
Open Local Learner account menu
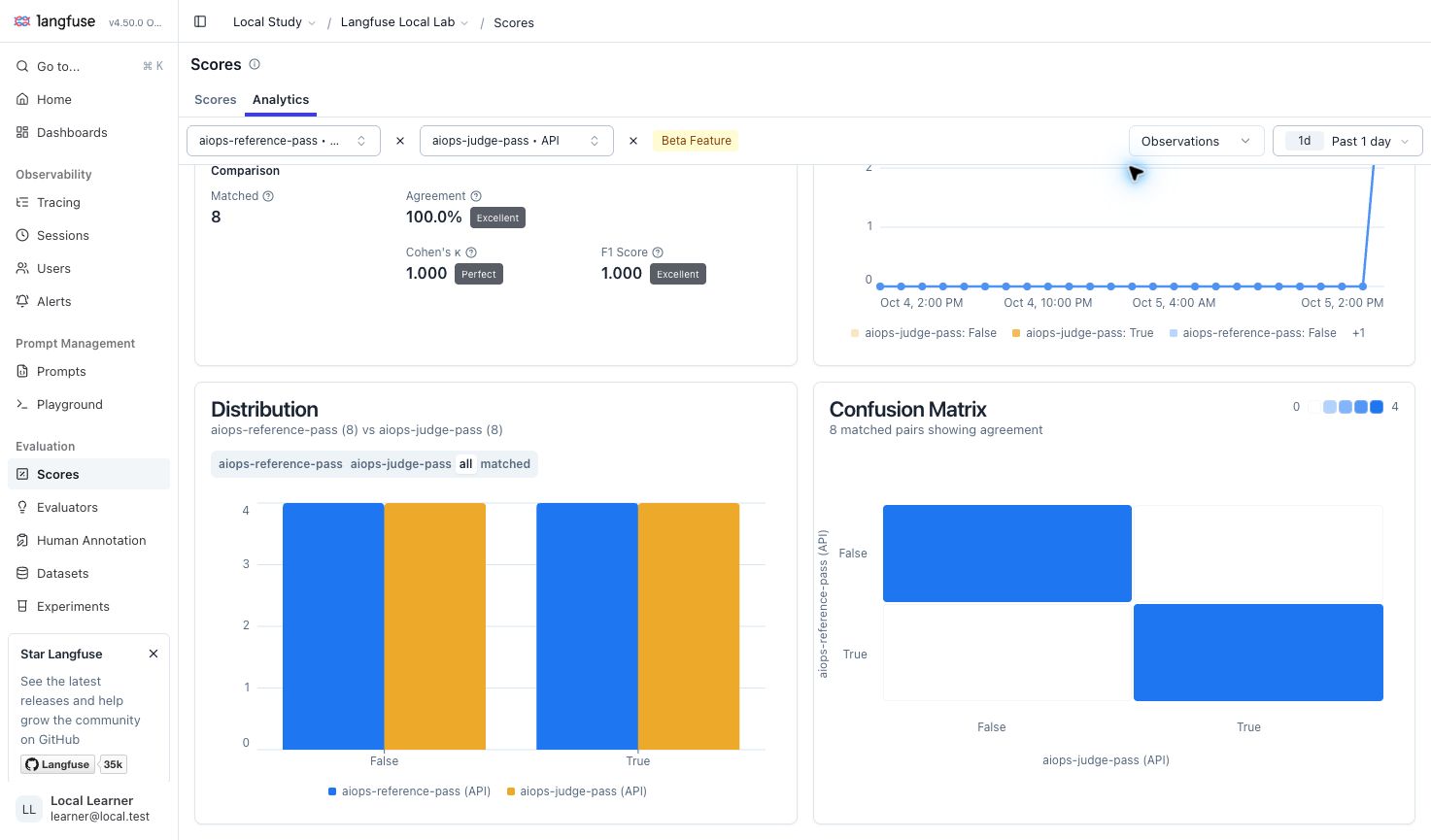pos(89,809)
